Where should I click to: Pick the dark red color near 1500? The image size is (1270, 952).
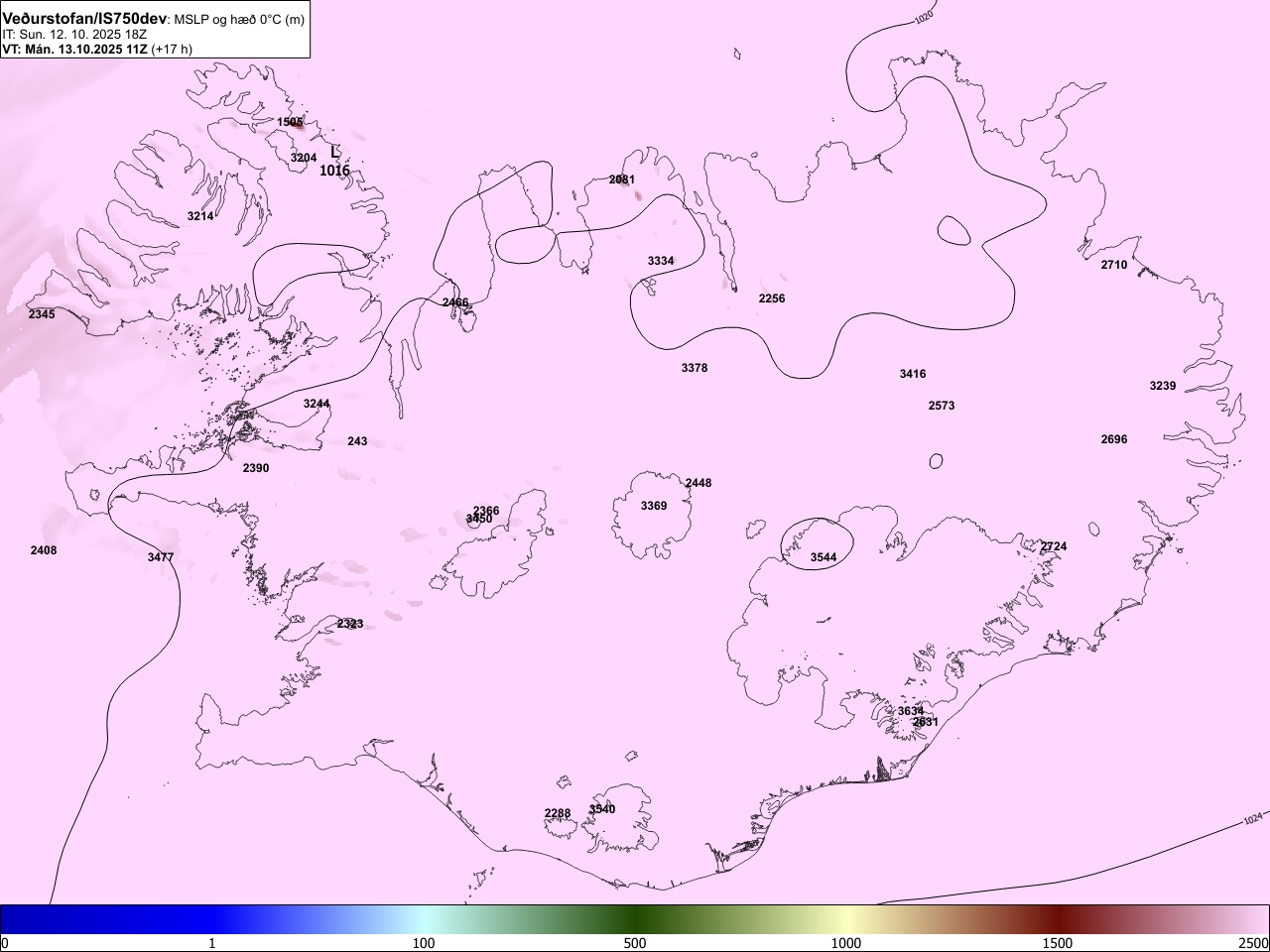tap(1058, 919)
